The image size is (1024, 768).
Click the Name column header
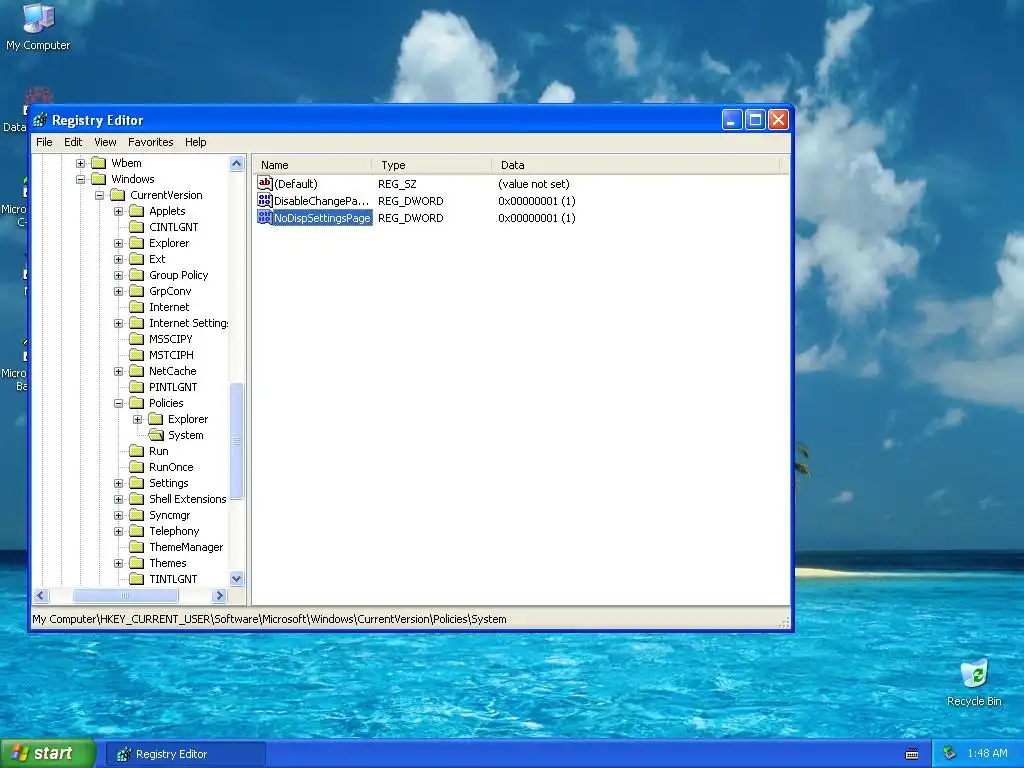click(312, 165)
